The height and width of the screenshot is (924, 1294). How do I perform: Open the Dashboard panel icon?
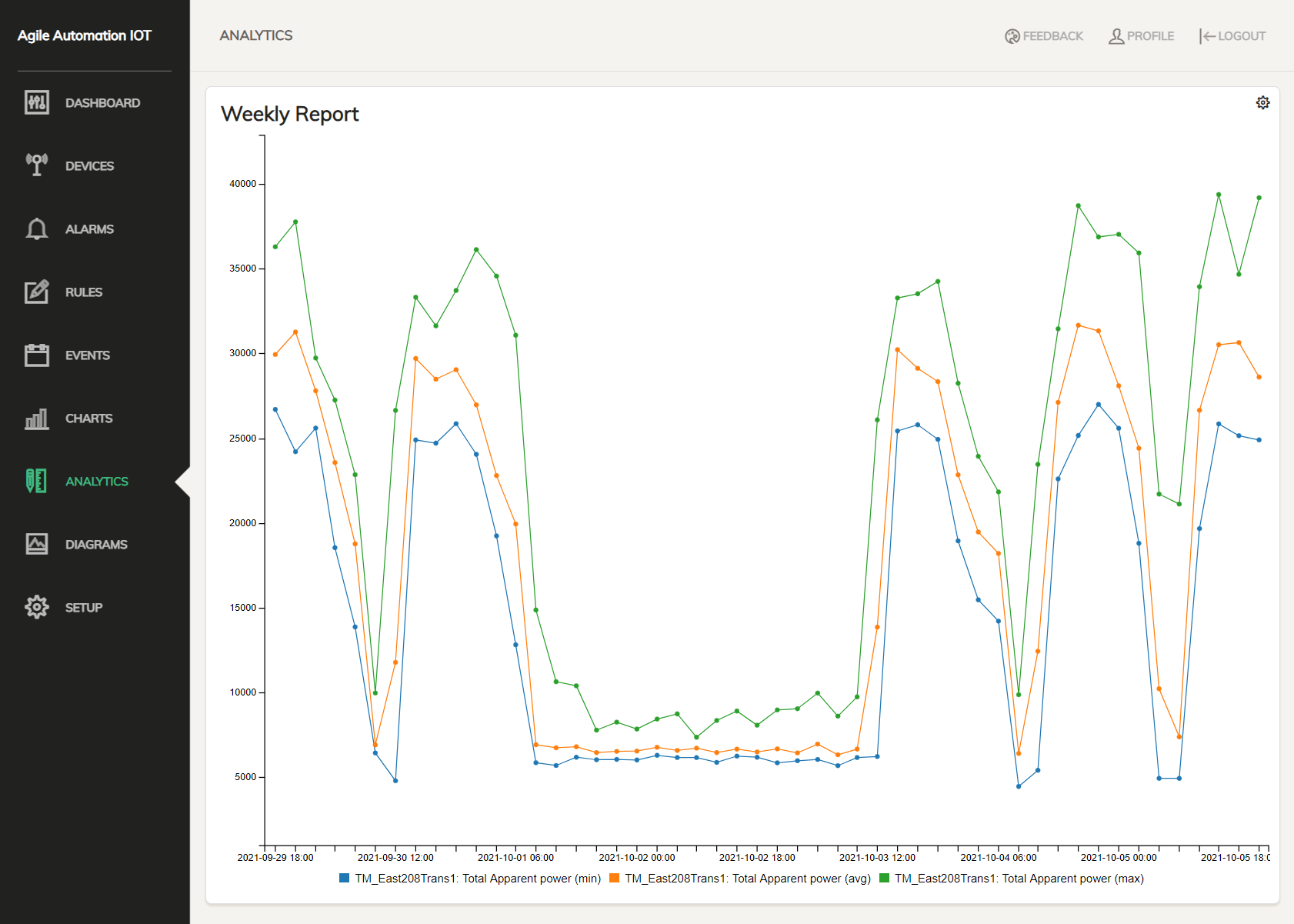point(36,102)
